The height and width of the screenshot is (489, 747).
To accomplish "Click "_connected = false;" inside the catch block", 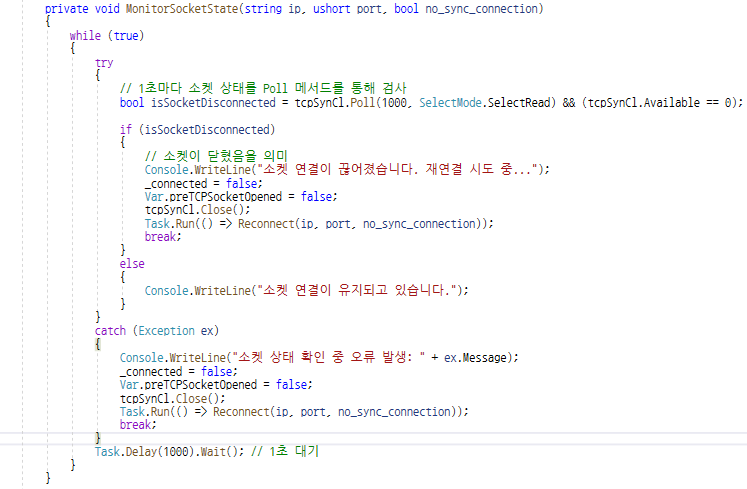I will 179,371.
